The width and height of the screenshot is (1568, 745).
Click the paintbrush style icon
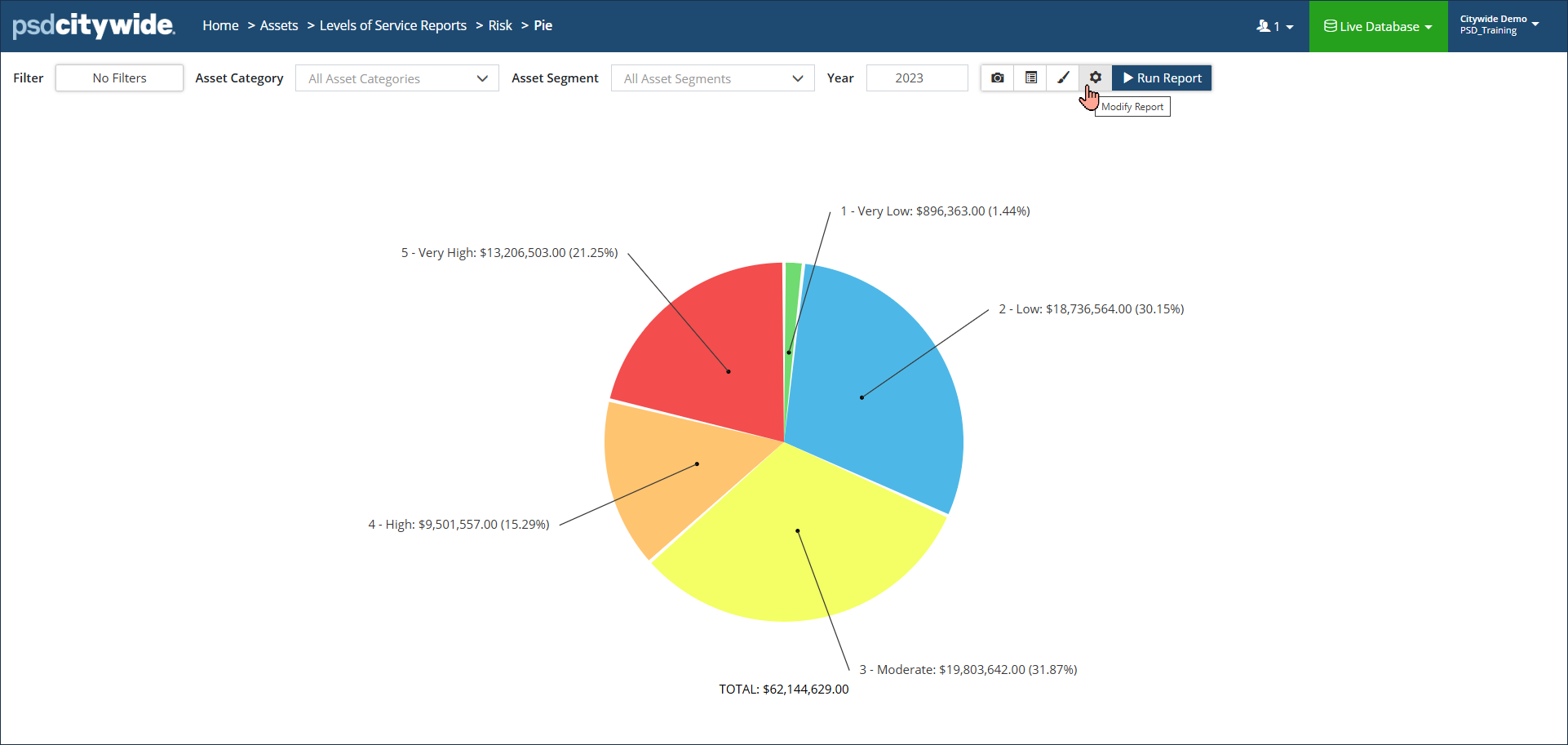(1063, 78)
